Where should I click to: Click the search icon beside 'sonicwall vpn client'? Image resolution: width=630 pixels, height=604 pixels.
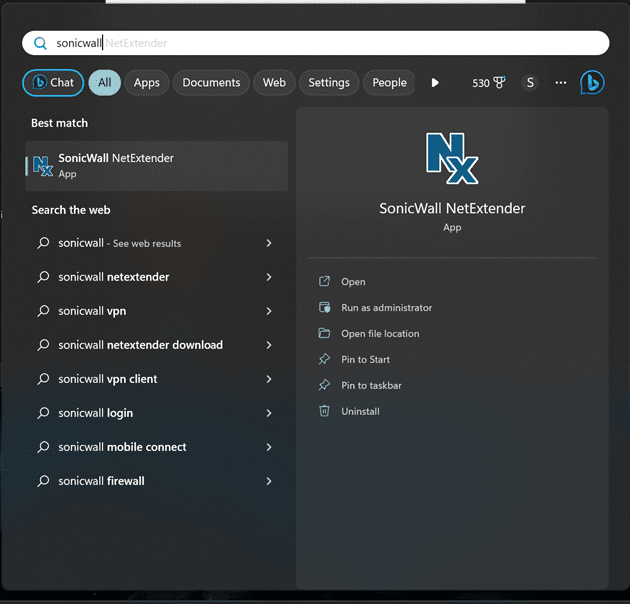[43, 379]
